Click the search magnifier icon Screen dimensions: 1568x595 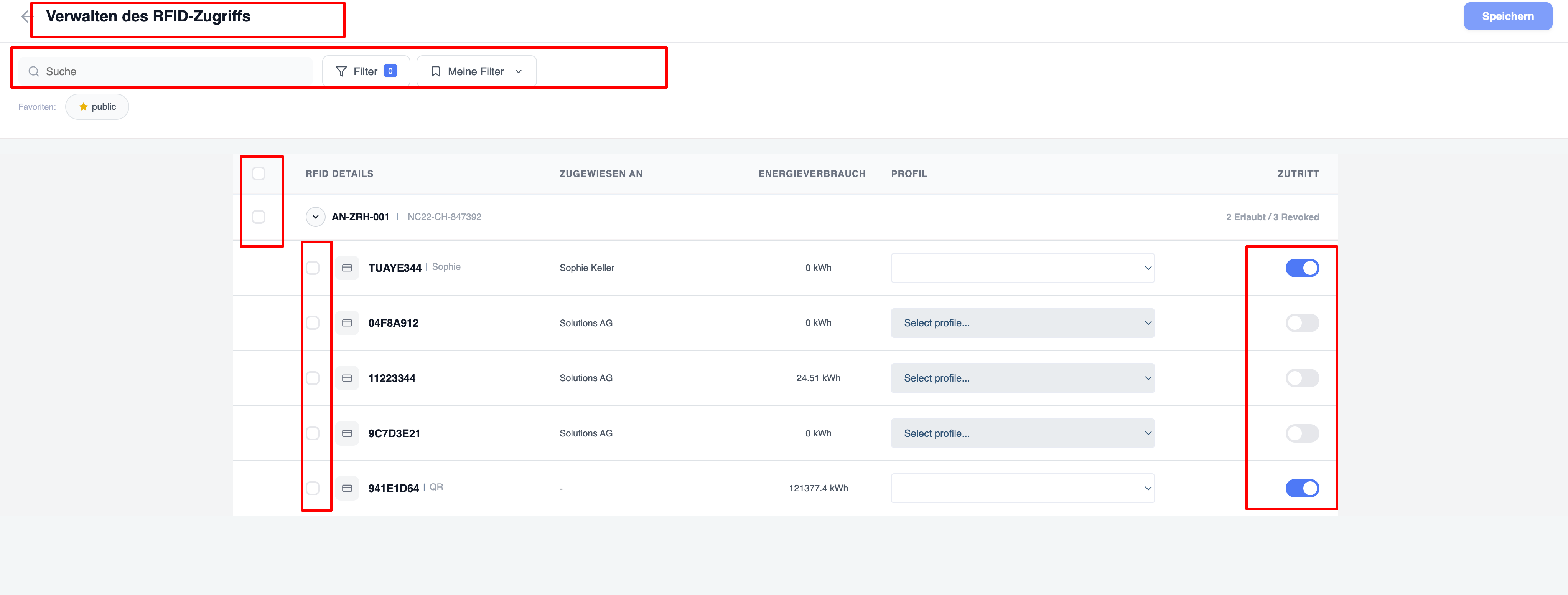click(x=34, y=71)
